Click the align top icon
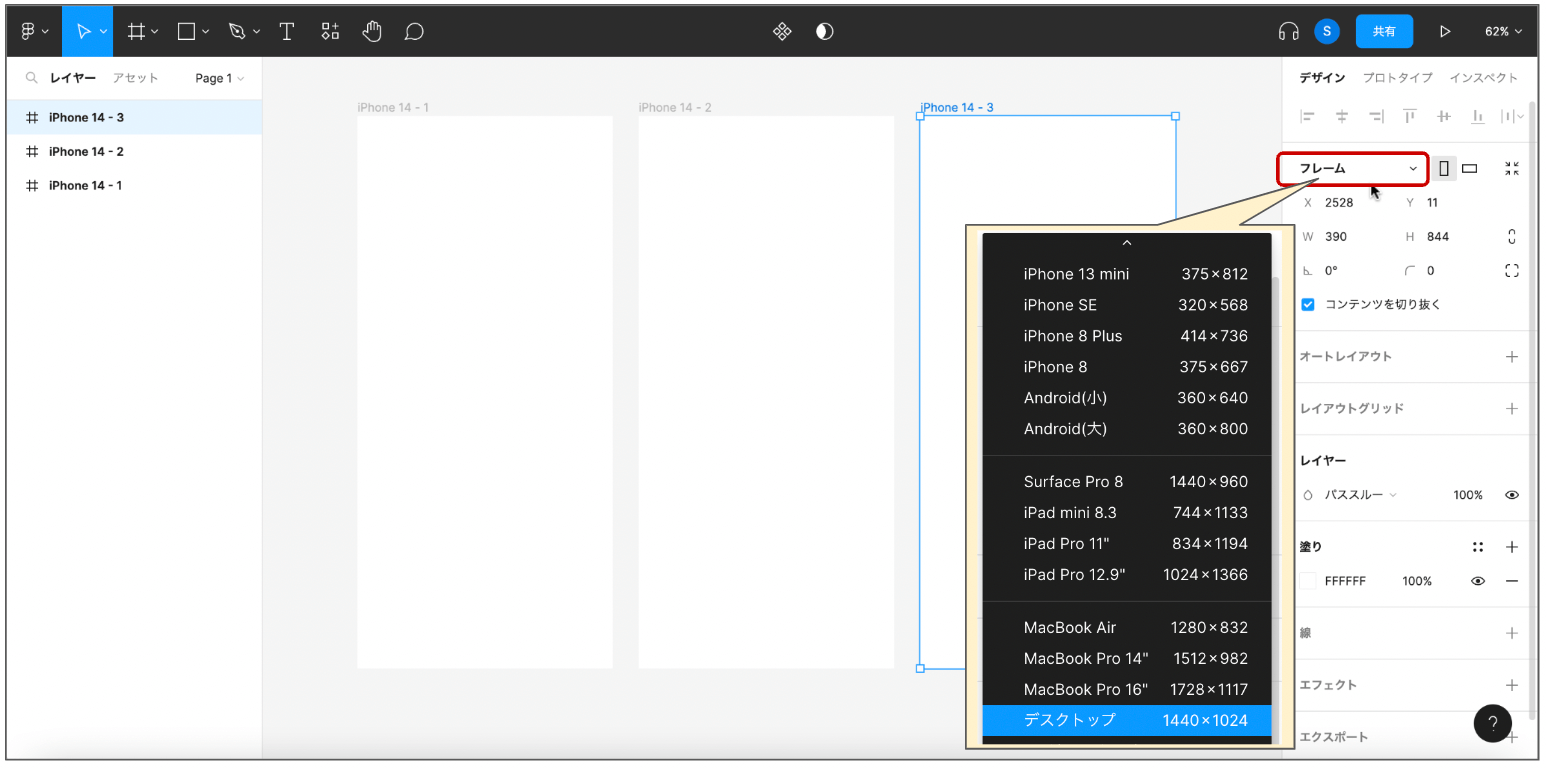 1410,116
